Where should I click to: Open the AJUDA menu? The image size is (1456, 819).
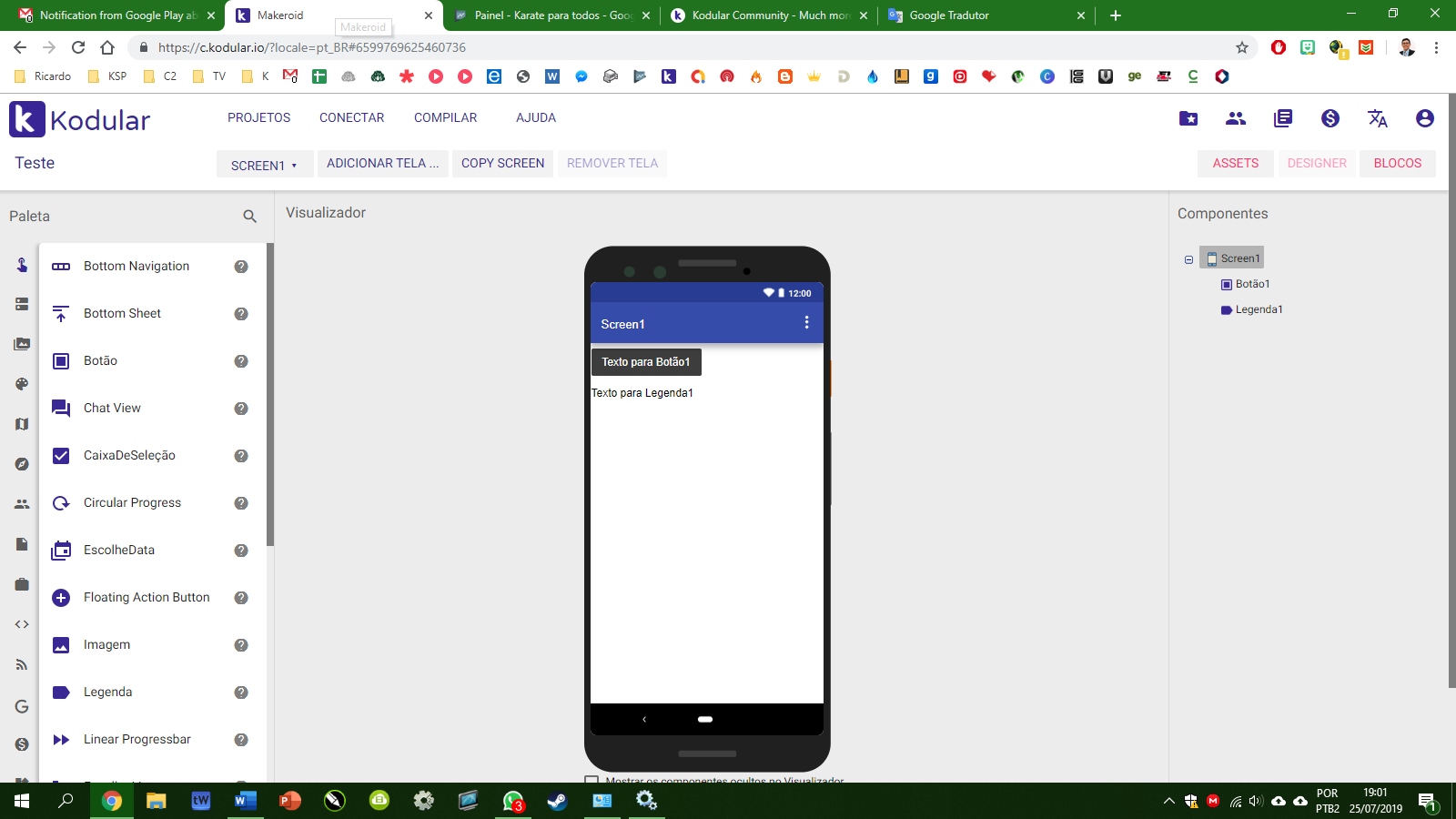[536, 117]
